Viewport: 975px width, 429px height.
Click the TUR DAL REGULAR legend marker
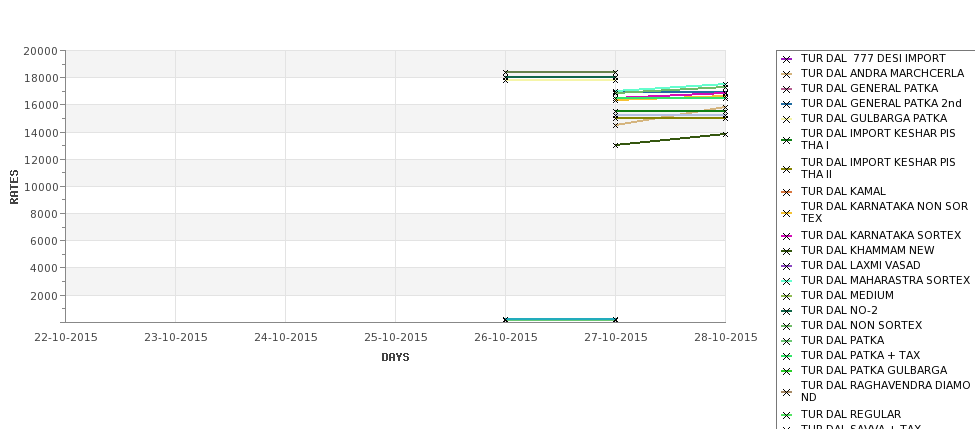tap(787, 415)
